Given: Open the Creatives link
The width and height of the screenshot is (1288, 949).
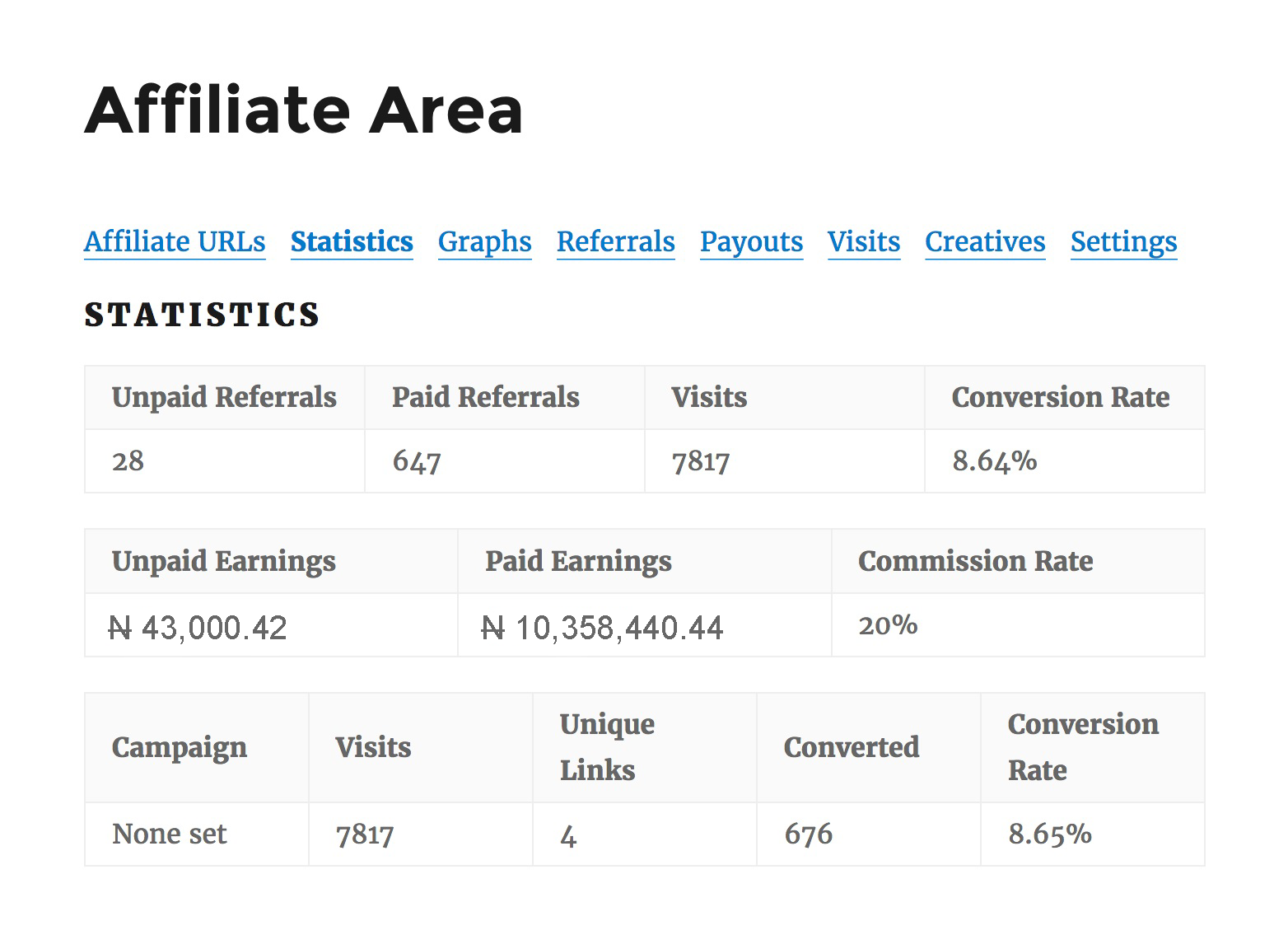Looking at the screenshot, I should [985, 241].
